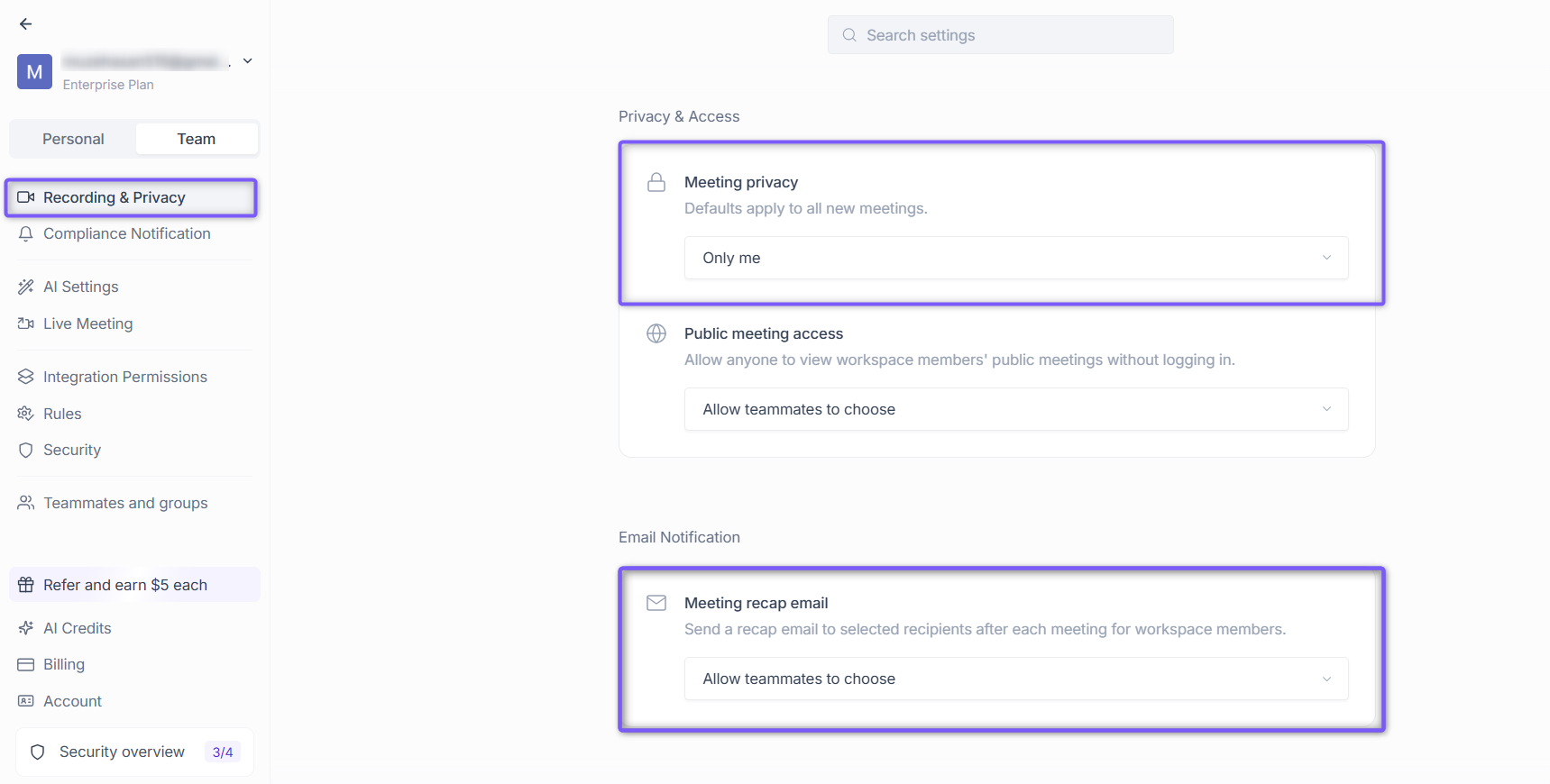Open Recording & Privacy settings

(x=132, y=197)
